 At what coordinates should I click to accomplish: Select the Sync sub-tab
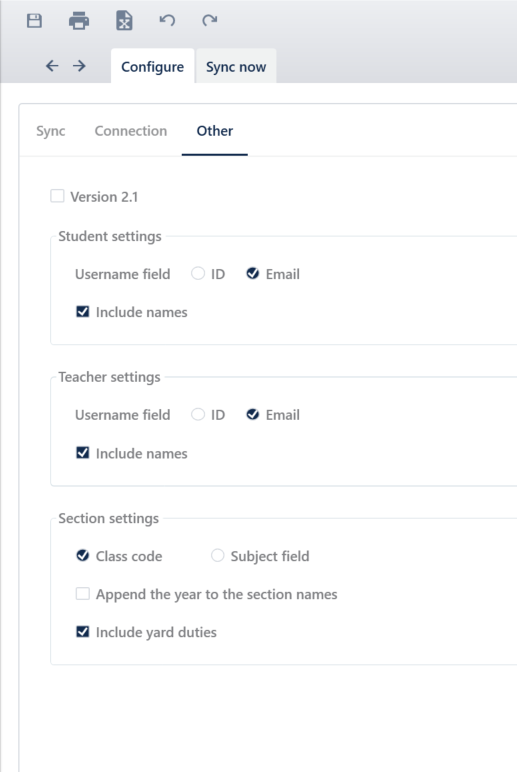click(51, 131)
